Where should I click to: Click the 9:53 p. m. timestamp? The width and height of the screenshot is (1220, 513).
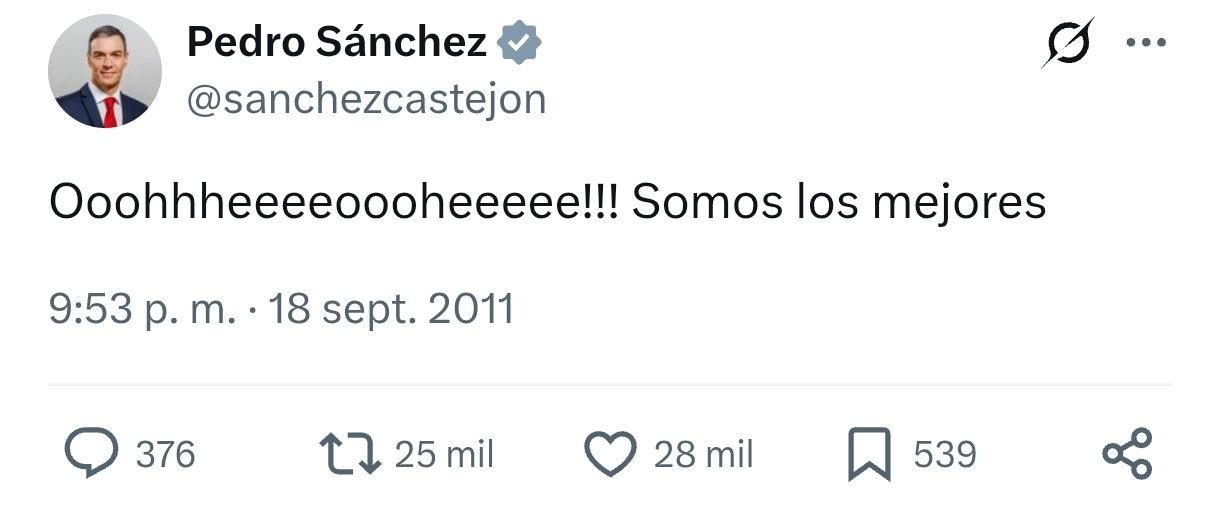pos(142,310)
